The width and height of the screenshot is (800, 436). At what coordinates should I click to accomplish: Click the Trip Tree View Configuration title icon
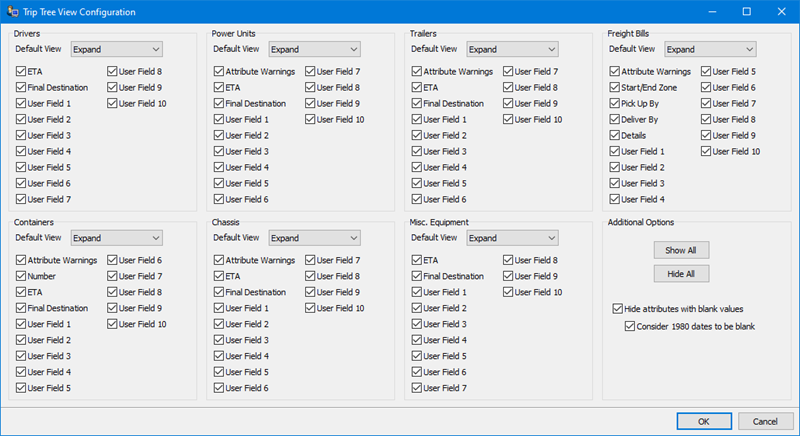tap(11, 11)
